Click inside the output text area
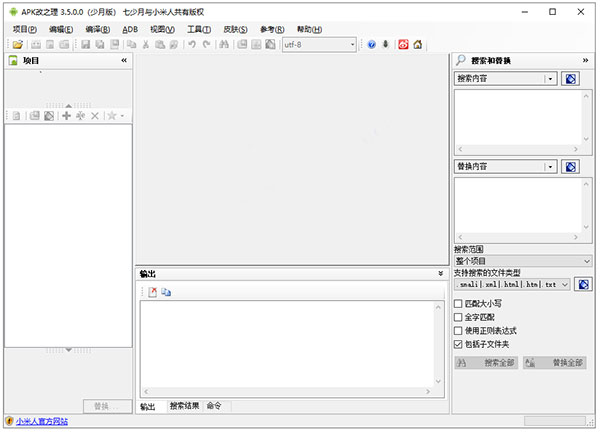 pos(287,344)
